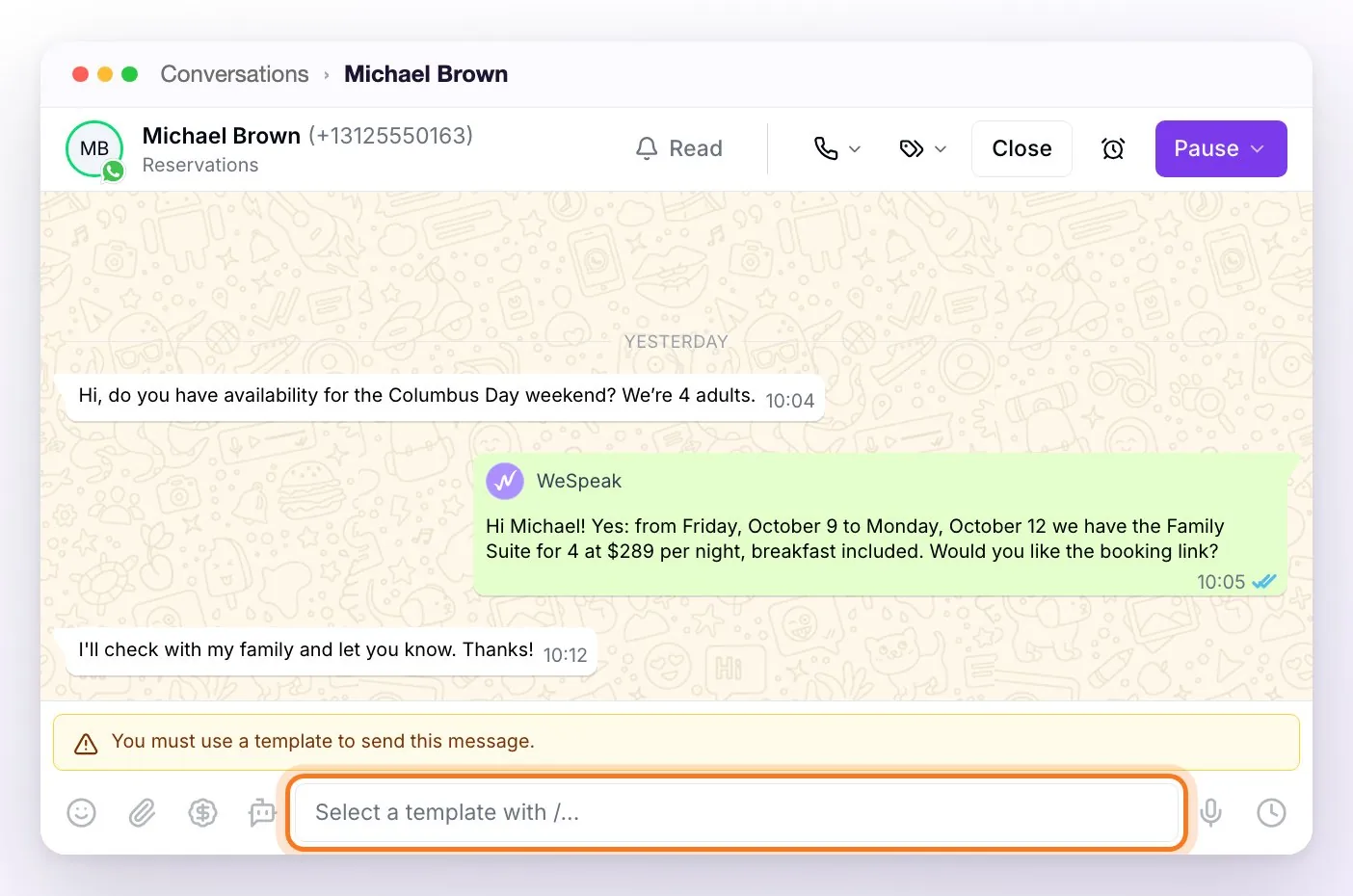Click the dollar payment request icon
Viewport: 1353px width, 896px height.
point(202,813)
